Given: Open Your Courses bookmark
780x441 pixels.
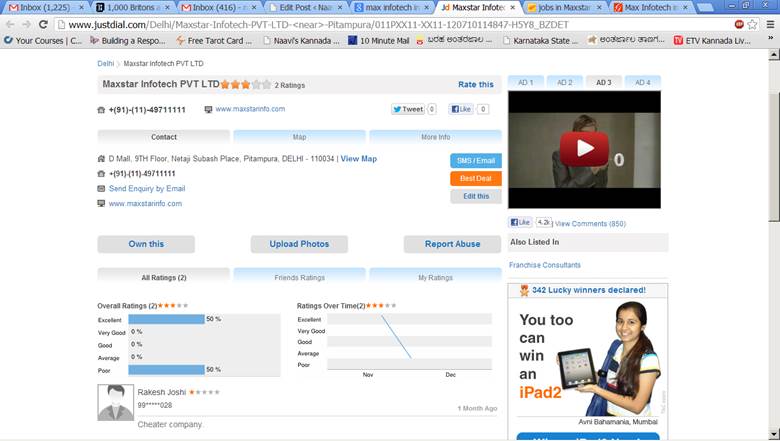Looking at the screenshot, I should [43, 40].
